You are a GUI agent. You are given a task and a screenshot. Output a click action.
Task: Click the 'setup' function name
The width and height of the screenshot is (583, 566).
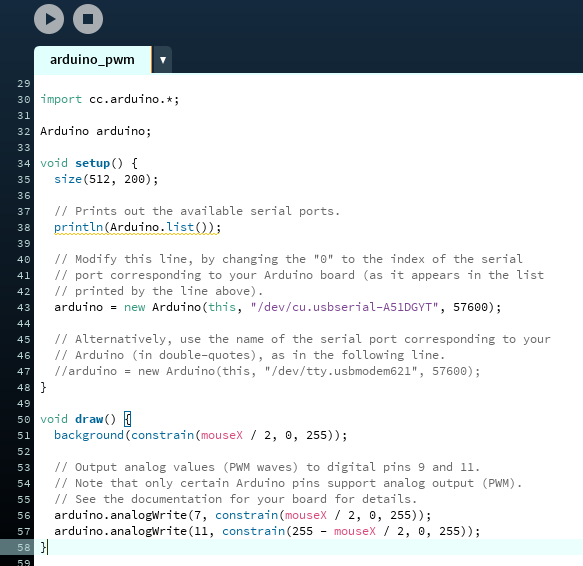click(x=92, y=163)
